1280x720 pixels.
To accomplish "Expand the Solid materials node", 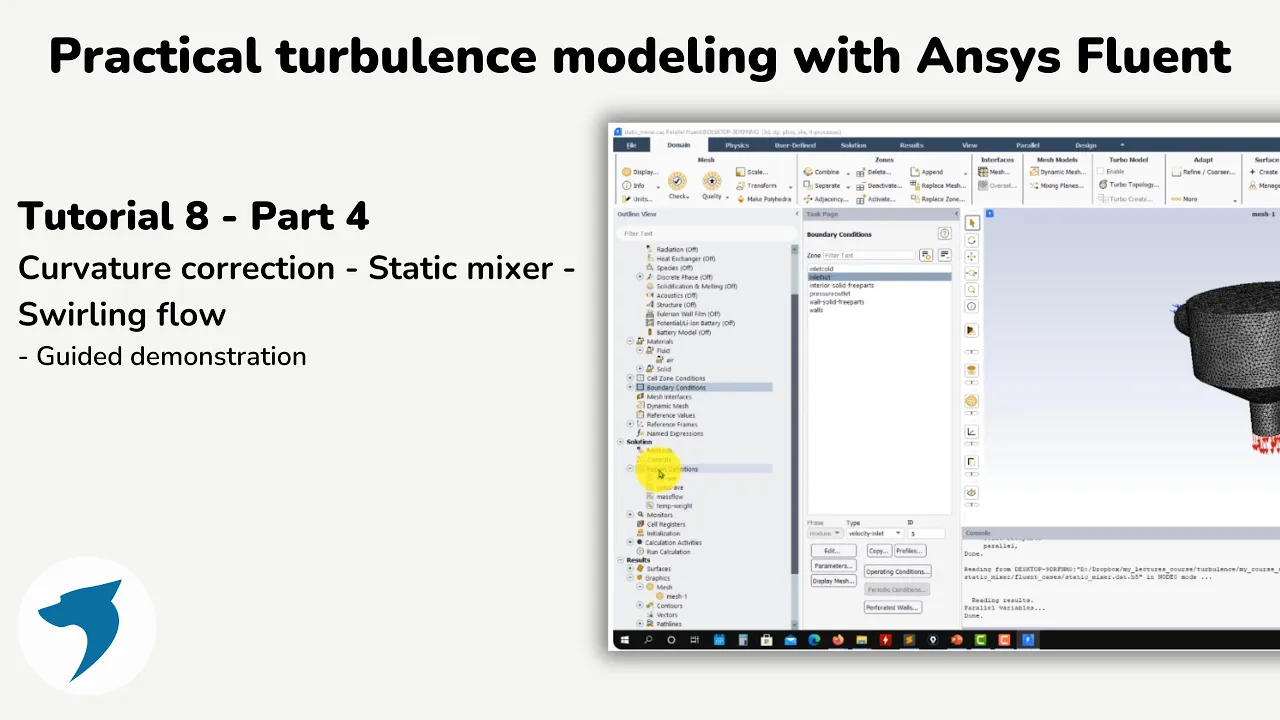I will pos(640,369).
